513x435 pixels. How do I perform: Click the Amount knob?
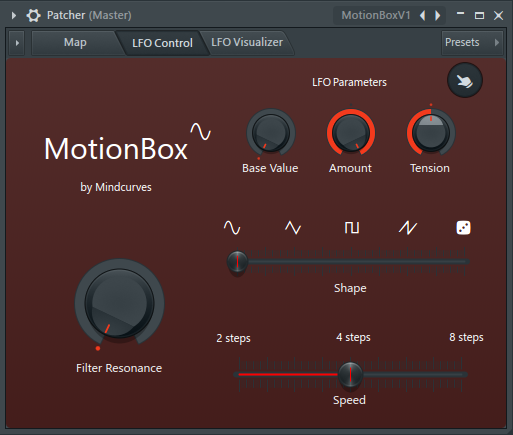pyautogui.click(x=351, y=133)
